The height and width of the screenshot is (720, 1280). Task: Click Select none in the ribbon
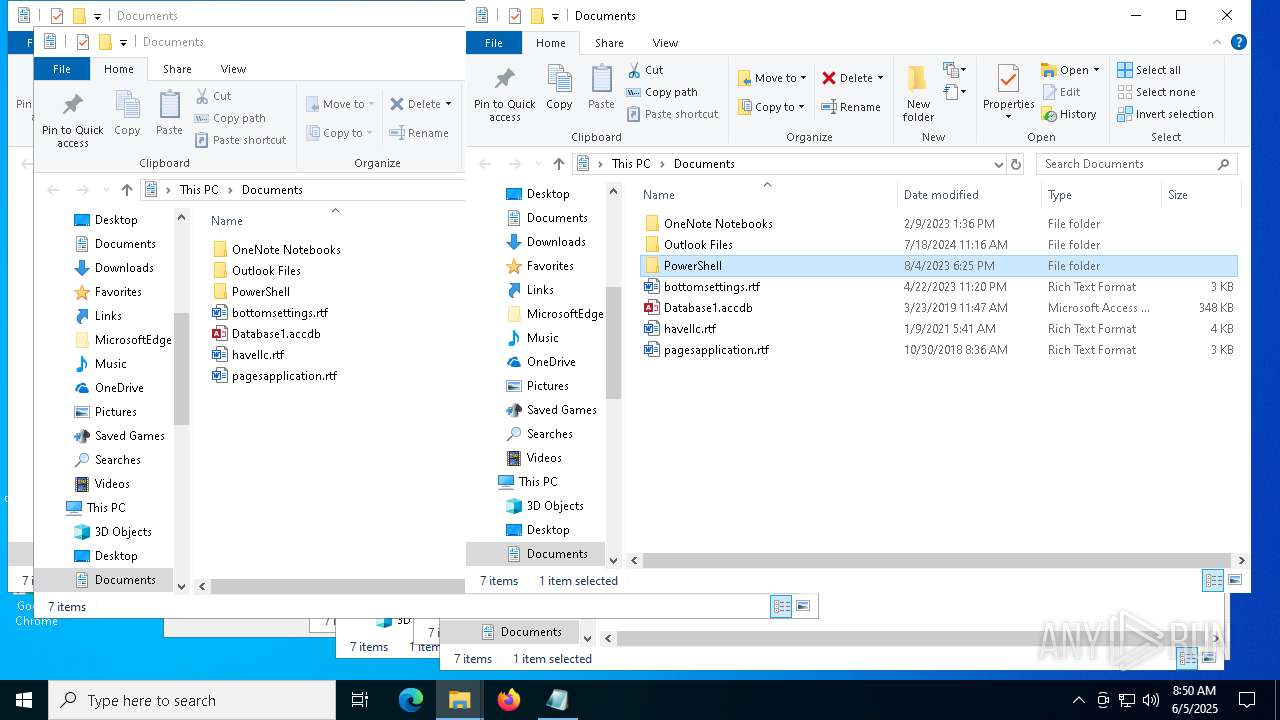1156,92
